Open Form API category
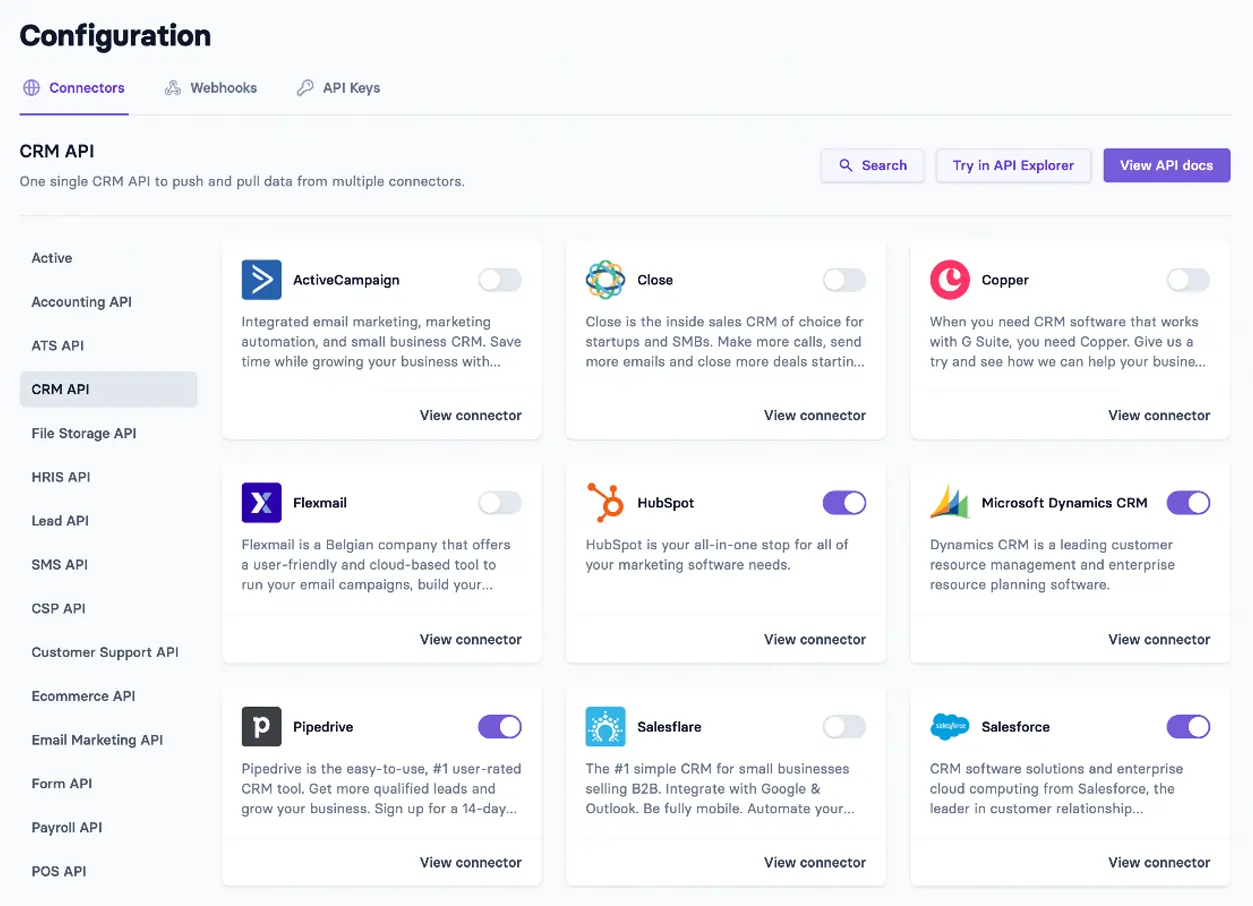Image resolution: width=1253 pixels, height=906 pixels. 108,784
